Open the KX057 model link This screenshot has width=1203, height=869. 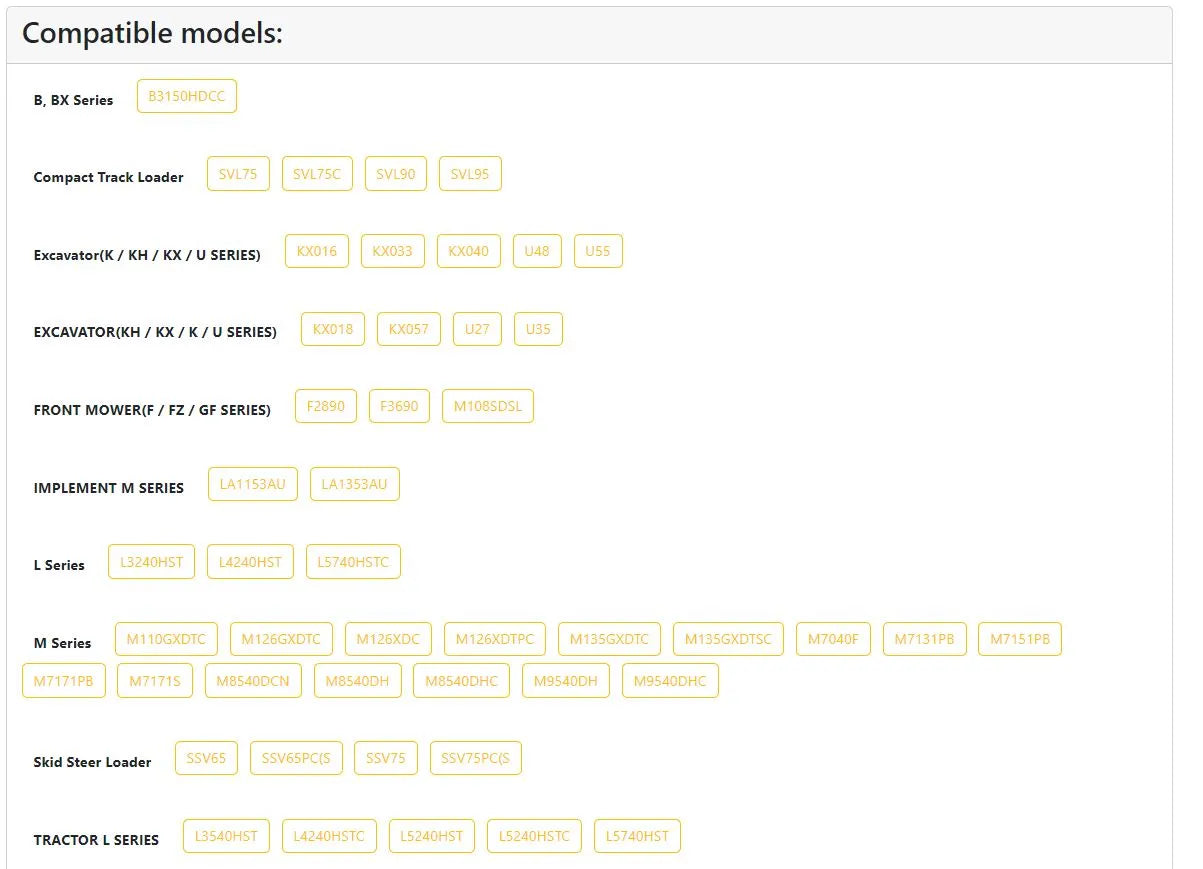point(409,329)
